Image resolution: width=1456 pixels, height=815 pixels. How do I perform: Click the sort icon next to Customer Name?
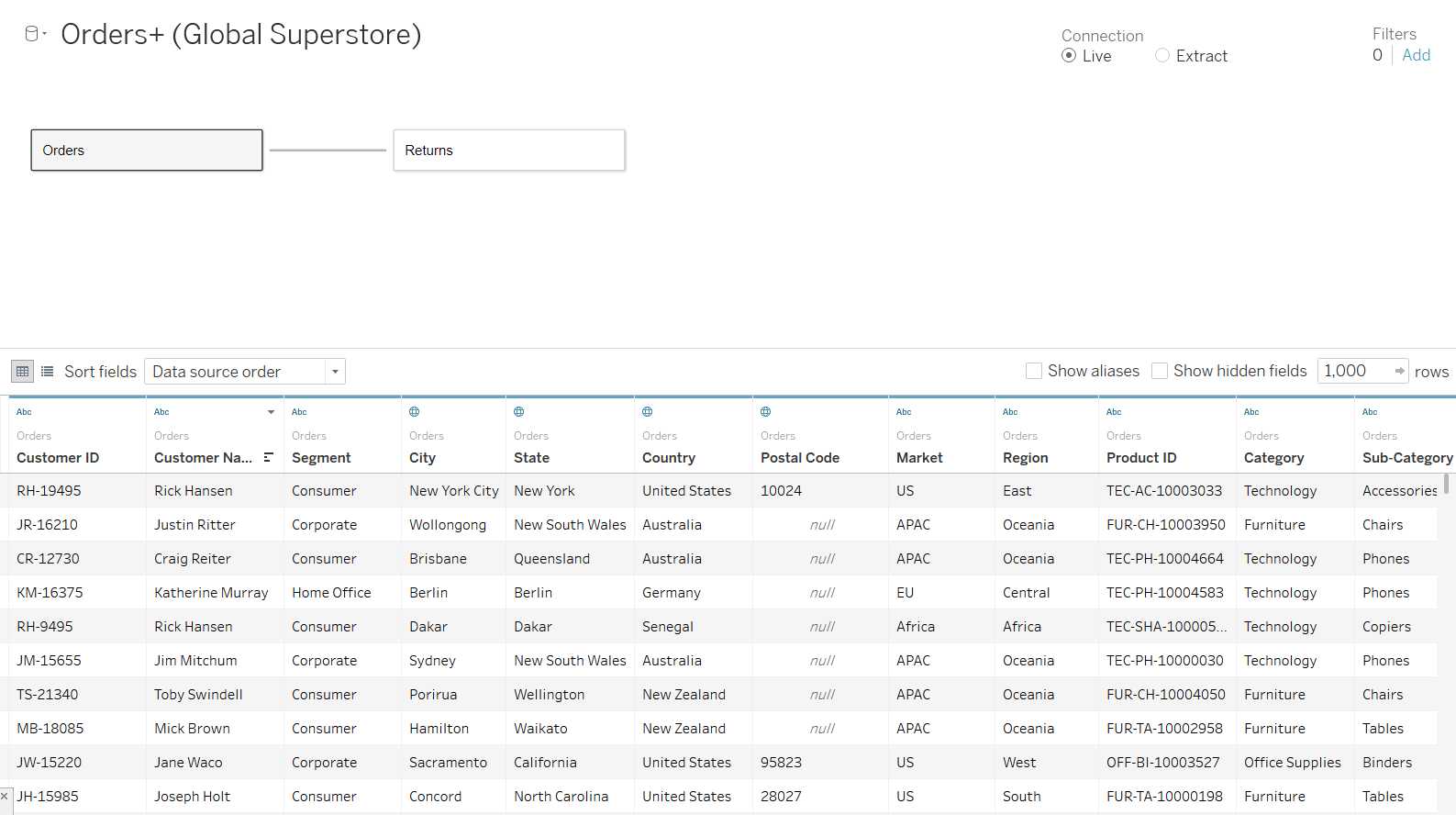pyautogui.click(x=269, y=457)
